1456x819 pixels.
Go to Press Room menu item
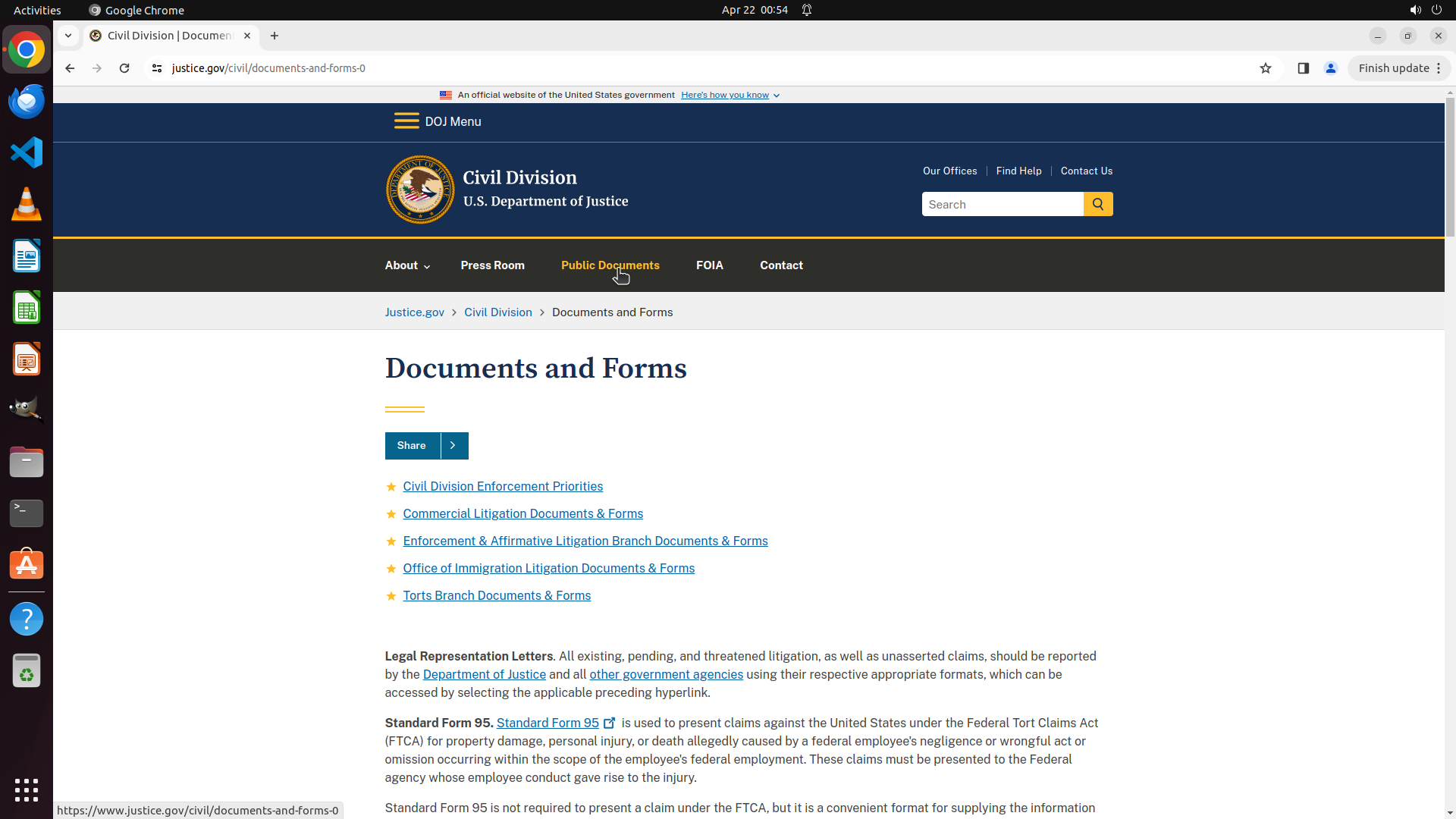492,265
